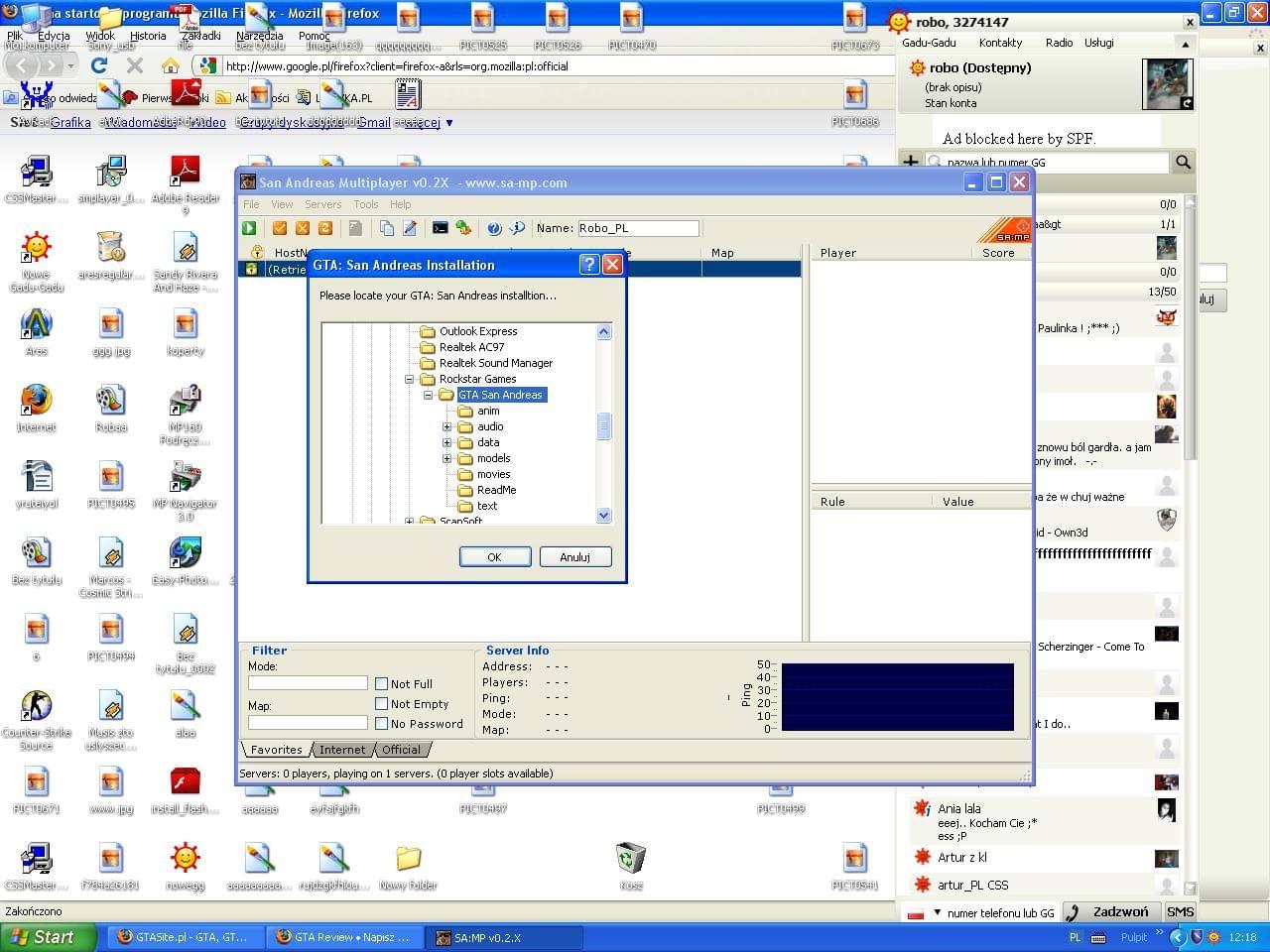The height and width of the screenshot is (952, 1270).
Task: Click the Gadu-Gadu add contact plus icon
Action: tap(910, 162)
